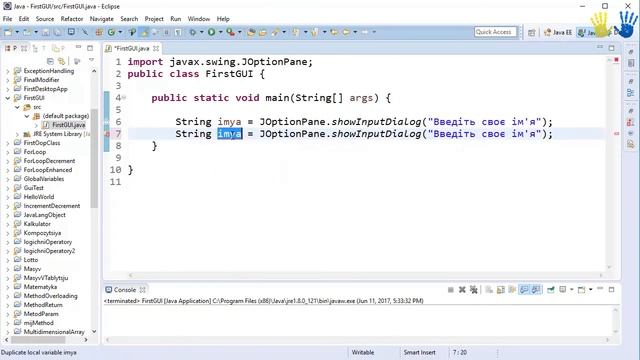
Task: Click the New Java Class green icon
Action: point(111,32)
